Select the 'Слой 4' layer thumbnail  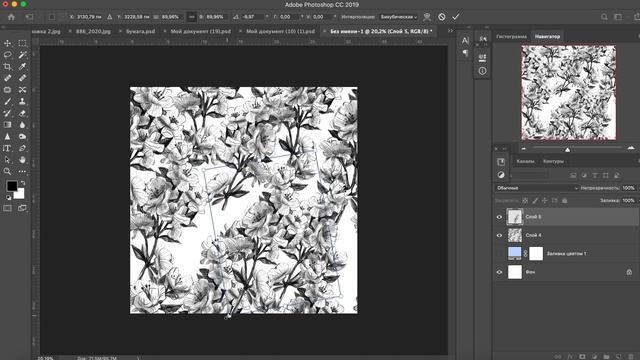coord(515,235)
